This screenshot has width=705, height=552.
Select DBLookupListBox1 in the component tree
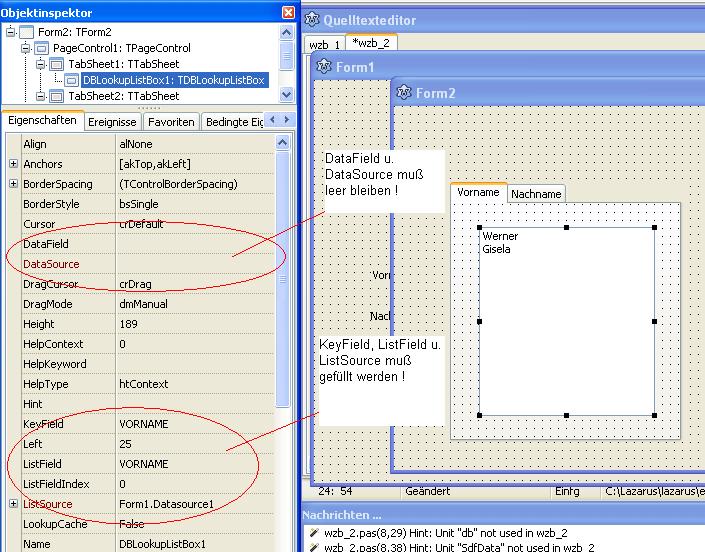coord(173,80)
